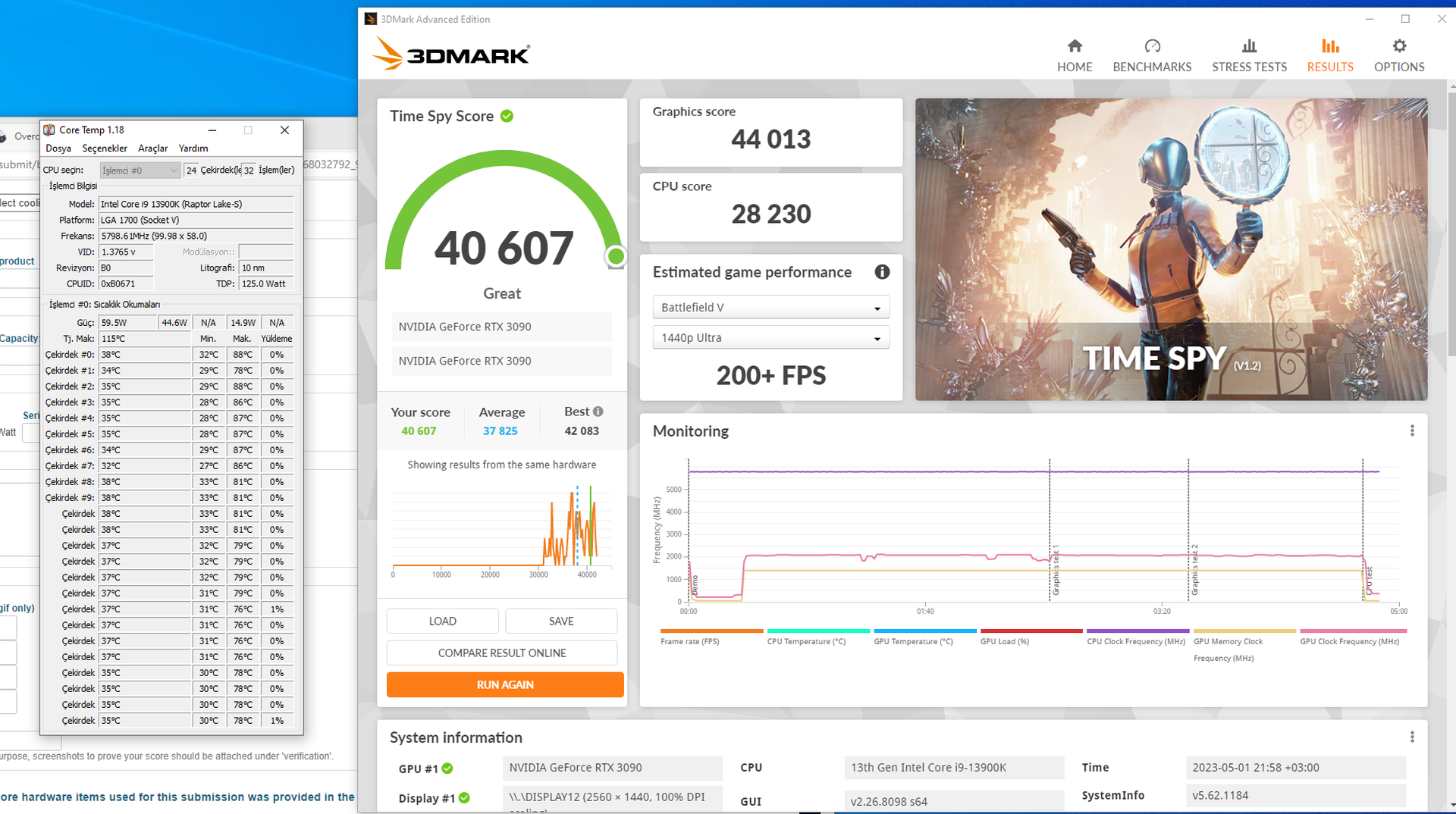Click the SAVE button

[561, 621]
